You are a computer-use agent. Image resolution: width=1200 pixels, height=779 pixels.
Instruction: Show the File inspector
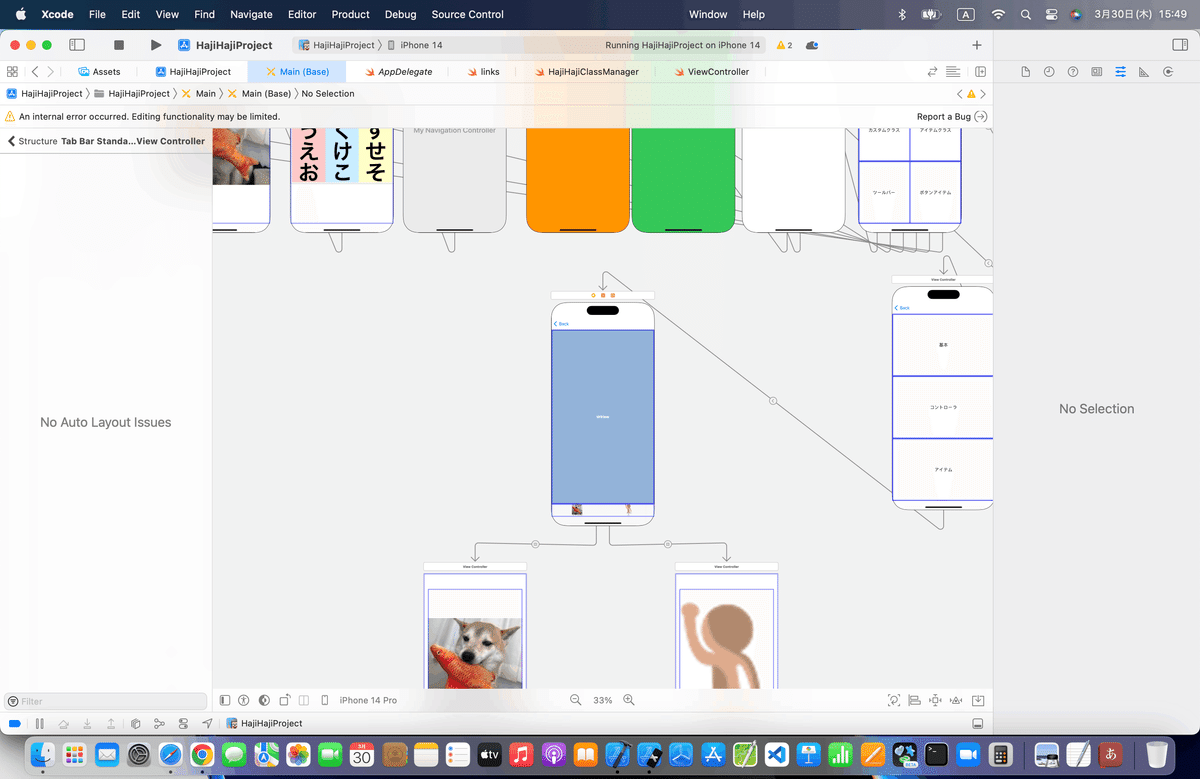1025,72
